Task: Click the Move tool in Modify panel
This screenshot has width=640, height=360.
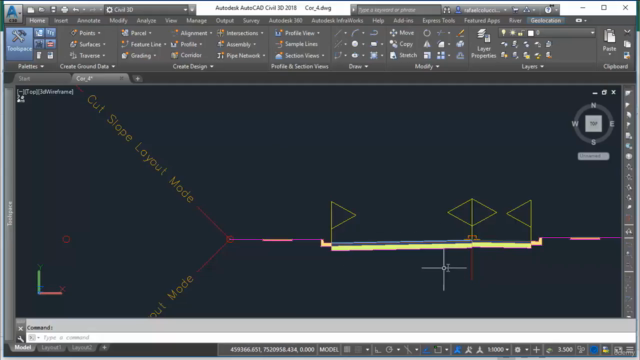Action: click(402, 33)
